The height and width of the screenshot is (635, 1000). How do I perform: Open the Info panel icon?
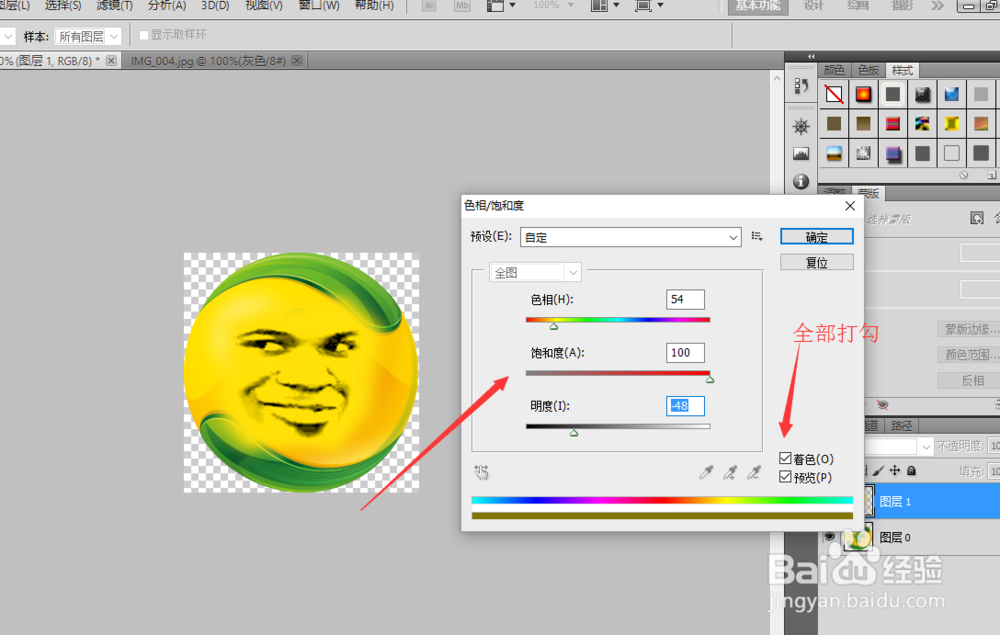(x=801, y=182)
